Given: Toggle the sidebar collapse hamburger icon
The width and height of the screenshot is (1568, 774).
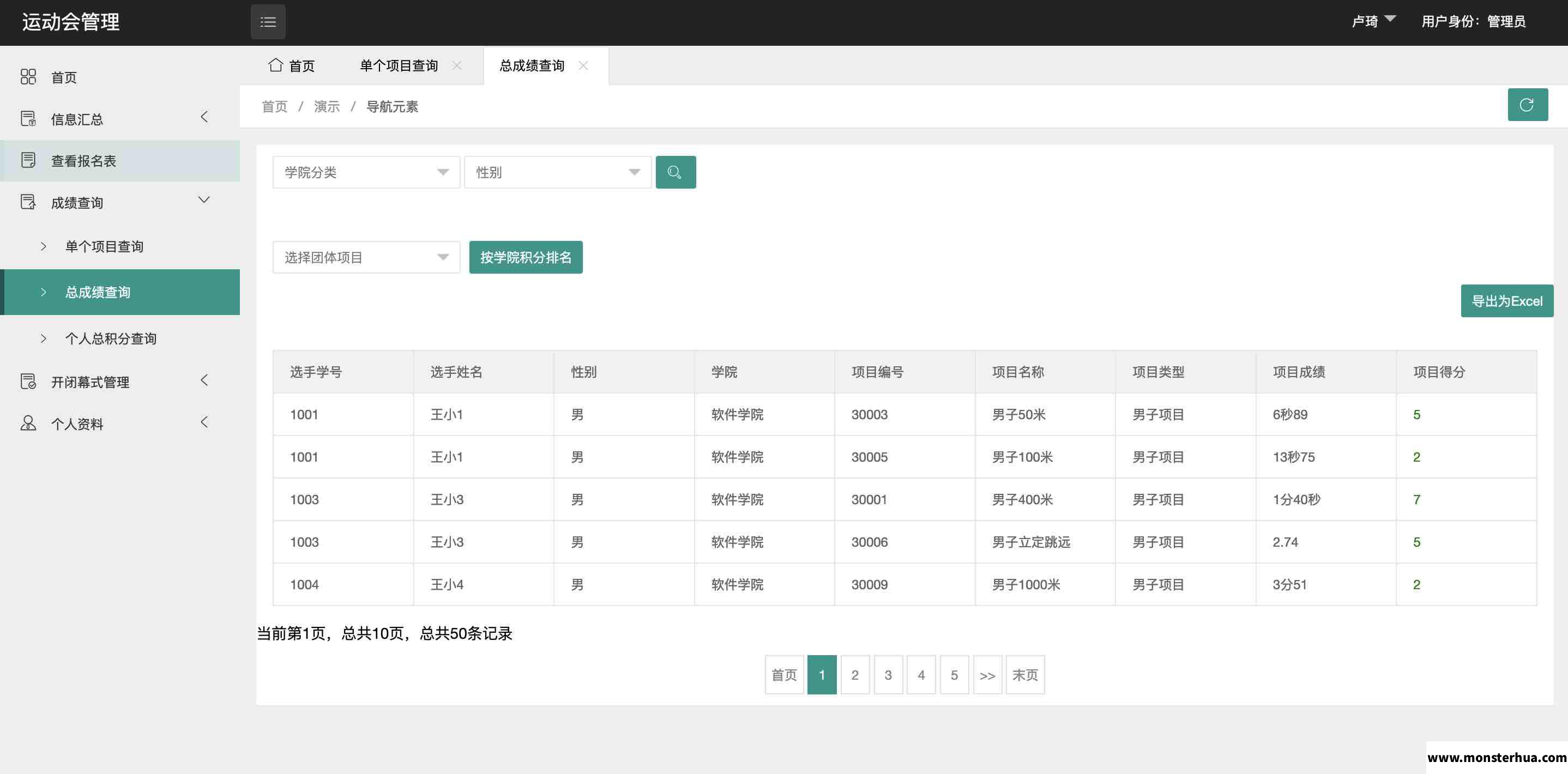Looking at the screenshot, I should pyautogui.click(x=268, y=22).
